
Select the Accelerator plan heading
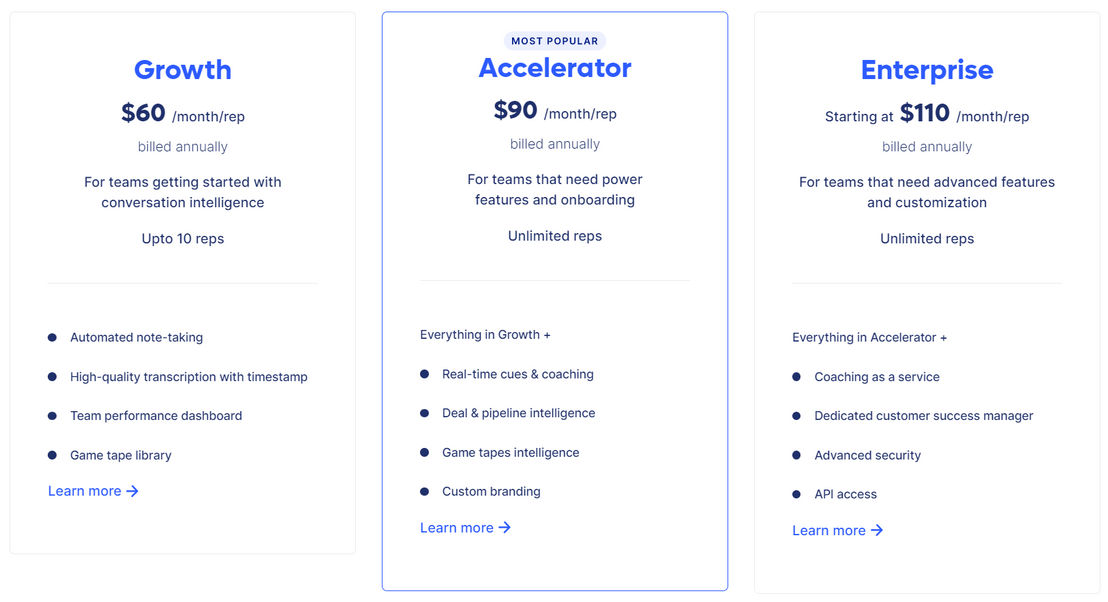[555, 68]
